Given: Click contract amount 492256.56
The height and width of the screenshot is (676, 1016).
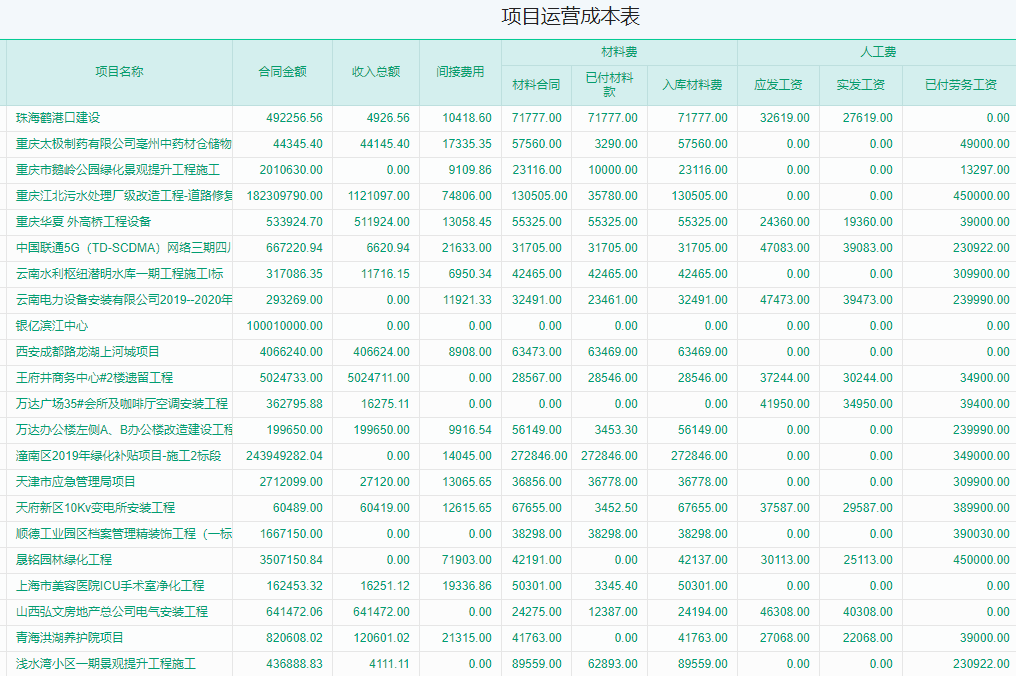Looking at the screenshot, I should 294,118.
